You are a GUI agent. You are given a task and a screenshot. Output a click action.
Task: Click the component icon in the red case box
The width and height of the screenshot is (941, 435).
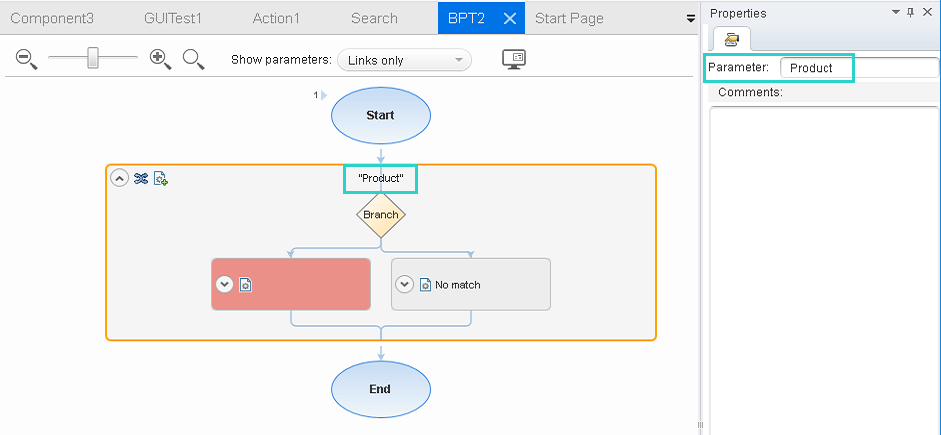pyautogui.click(x=246, y=285)
